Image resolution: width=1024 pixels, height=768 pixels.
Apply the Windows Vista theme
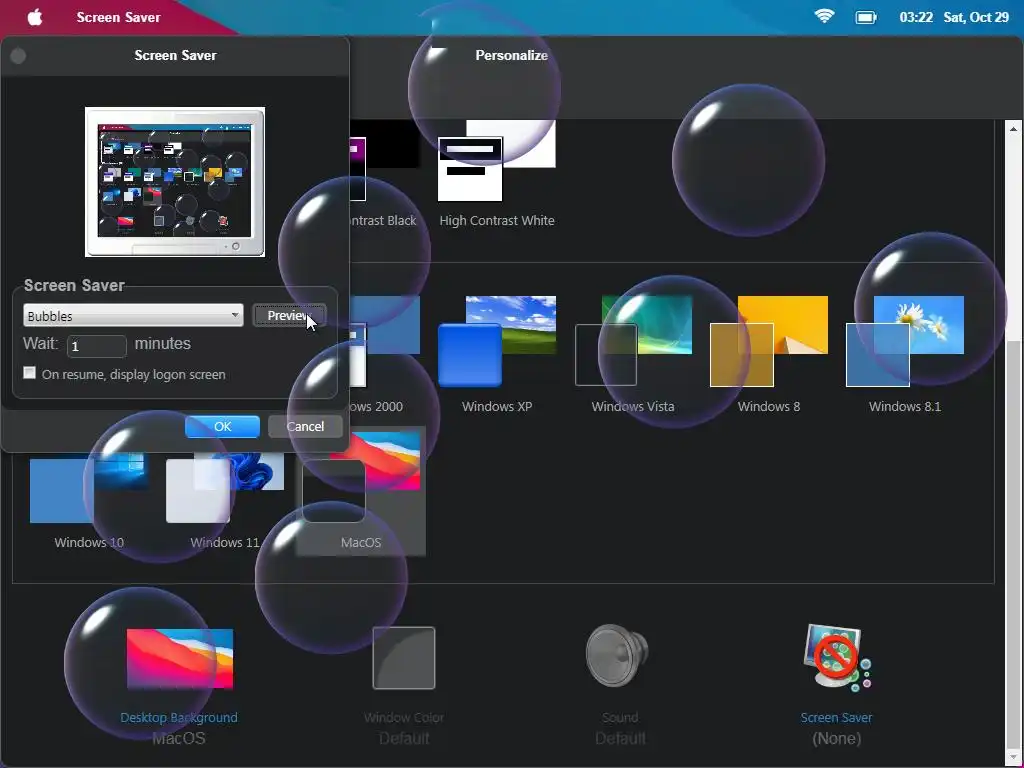(633, 355)
